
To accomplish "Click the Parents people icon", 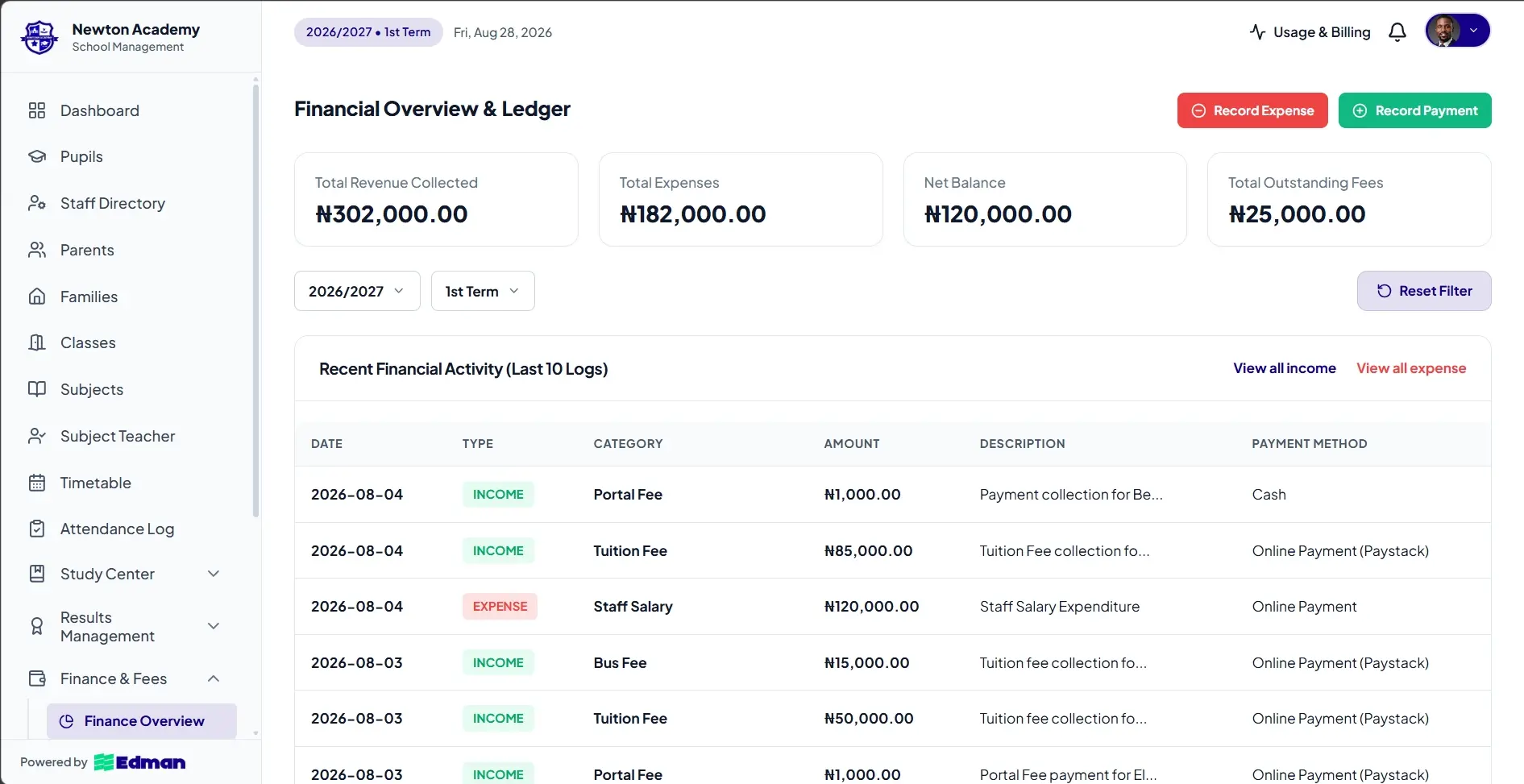I will [37, 250].
